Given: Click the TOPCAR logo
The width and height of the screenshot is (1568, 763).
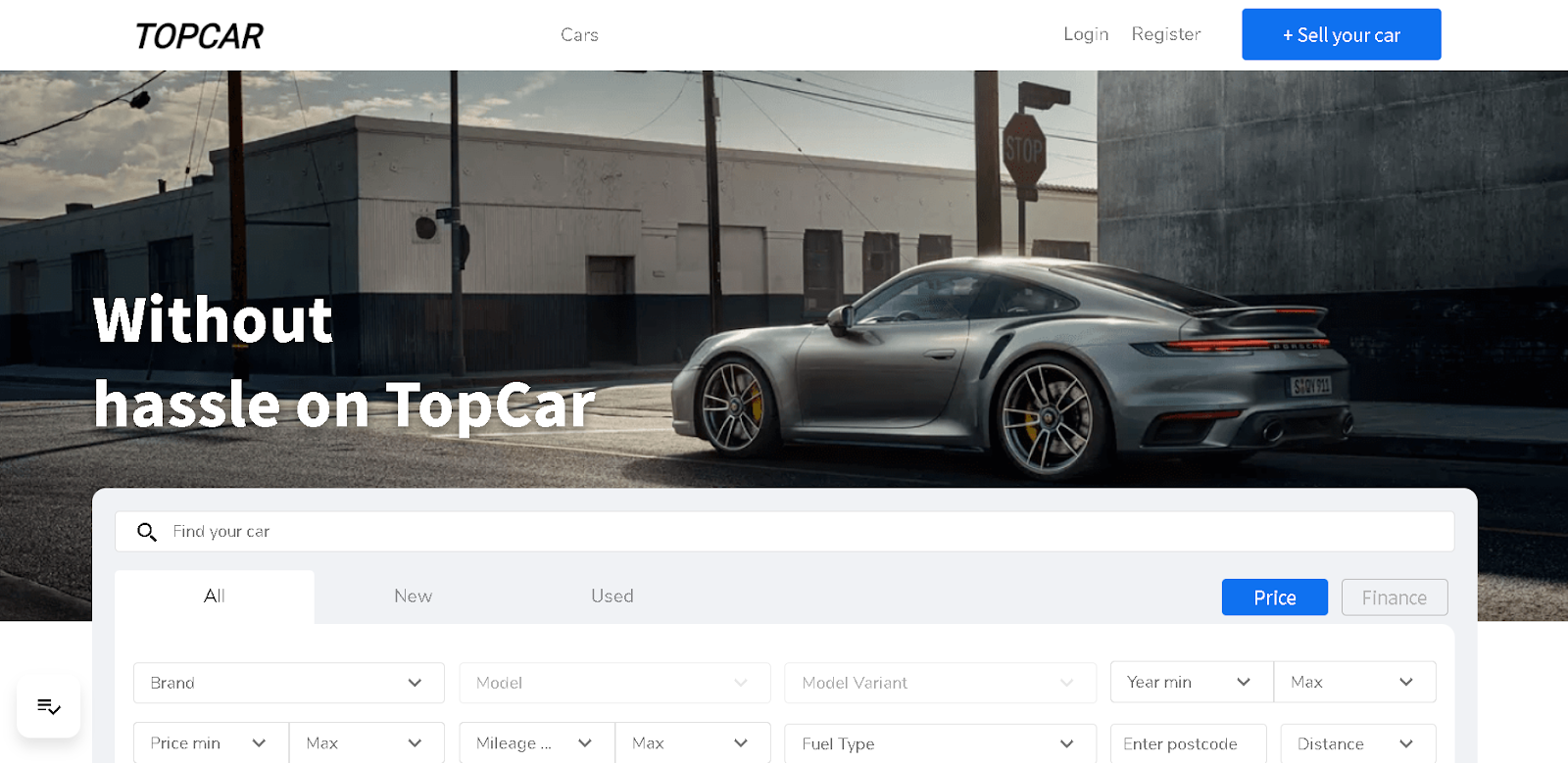Looking at the screenshot, I should point(199,36).
